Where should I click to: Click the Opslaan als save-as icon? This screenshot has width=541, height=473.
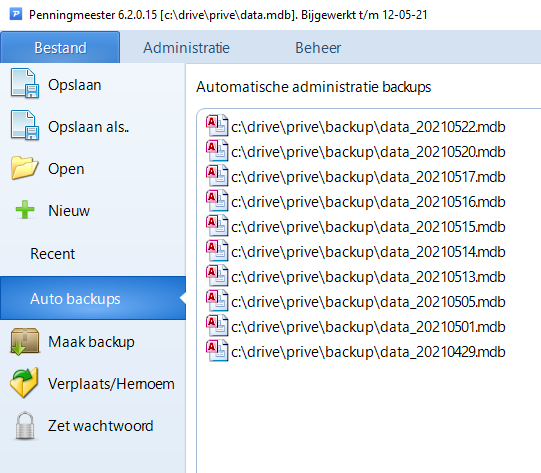(24, 126)
